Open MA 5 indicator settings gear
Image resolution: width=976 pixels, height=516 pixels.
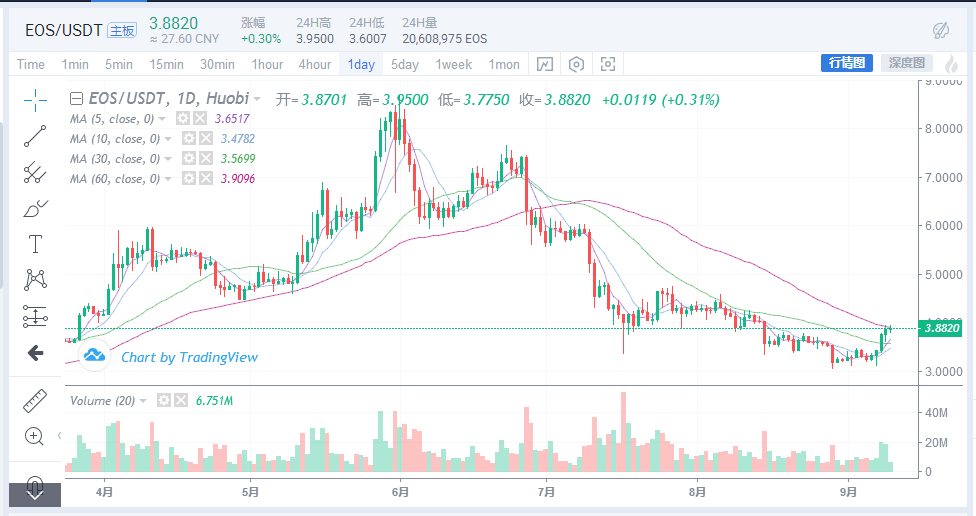[x=182, y=118]
